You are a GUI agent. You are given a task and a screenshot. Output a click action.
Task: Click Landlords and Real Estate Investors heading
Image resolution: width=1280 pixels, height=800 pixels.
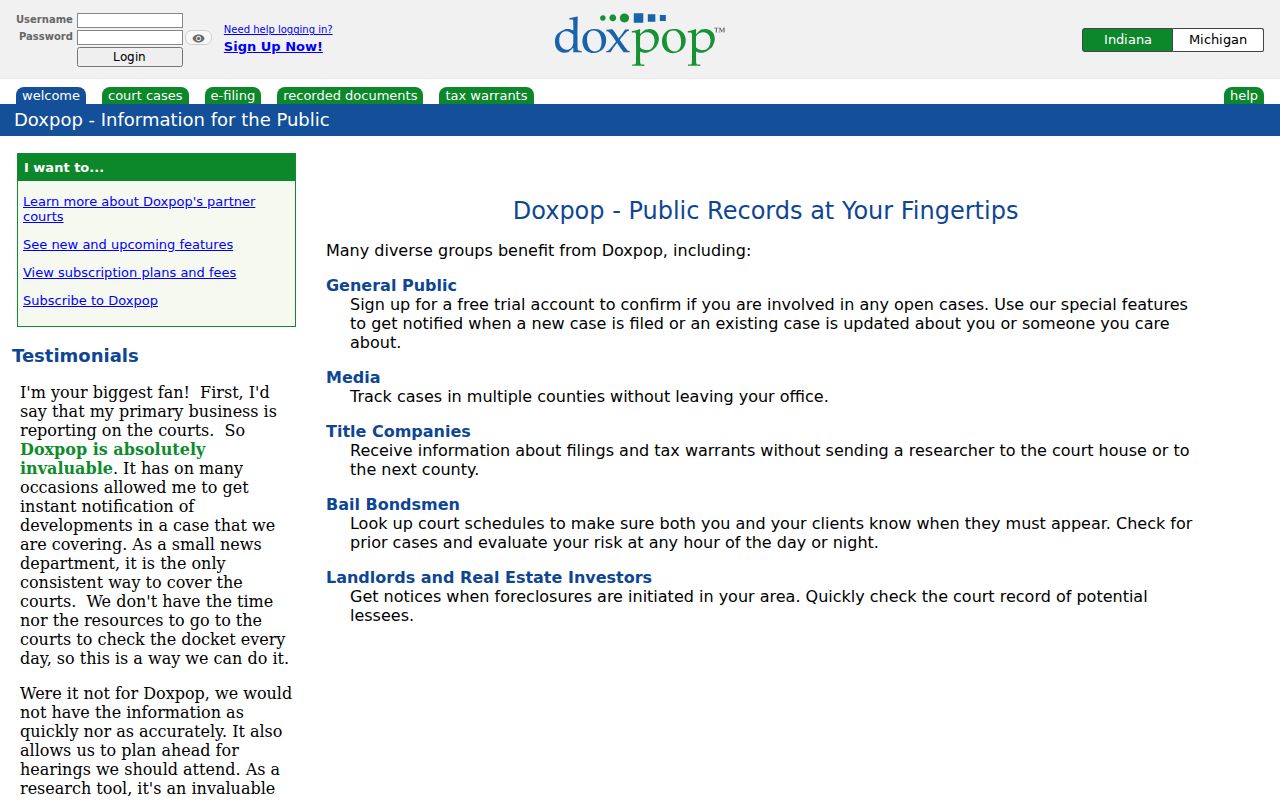489,577
